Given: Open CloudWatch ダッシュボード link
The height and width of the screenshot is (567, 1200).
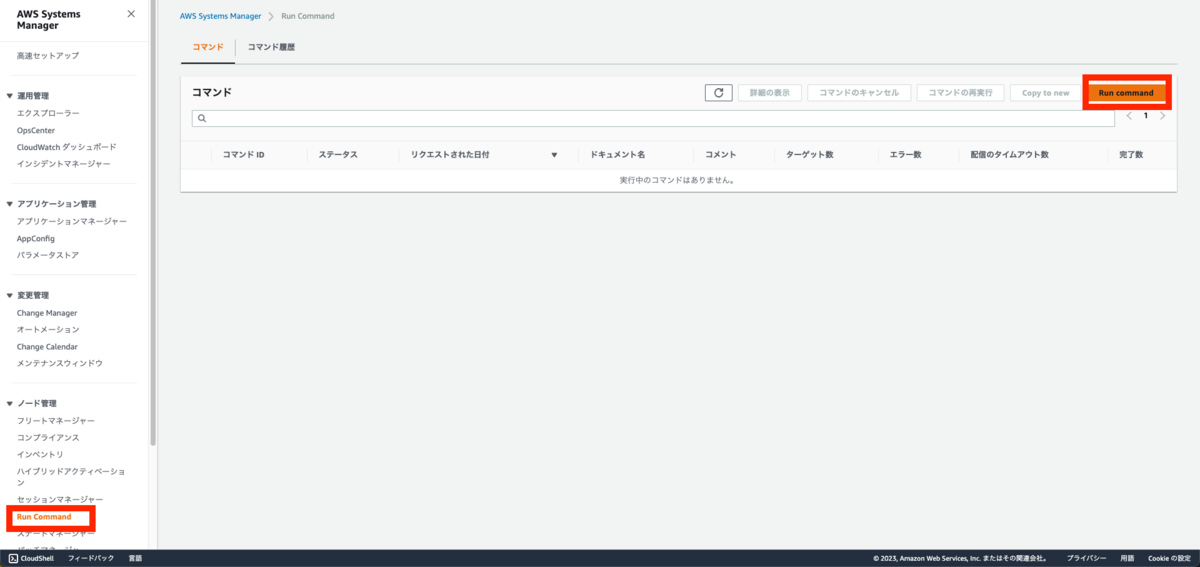Looking at the screenshot, I should click(66, 147).
